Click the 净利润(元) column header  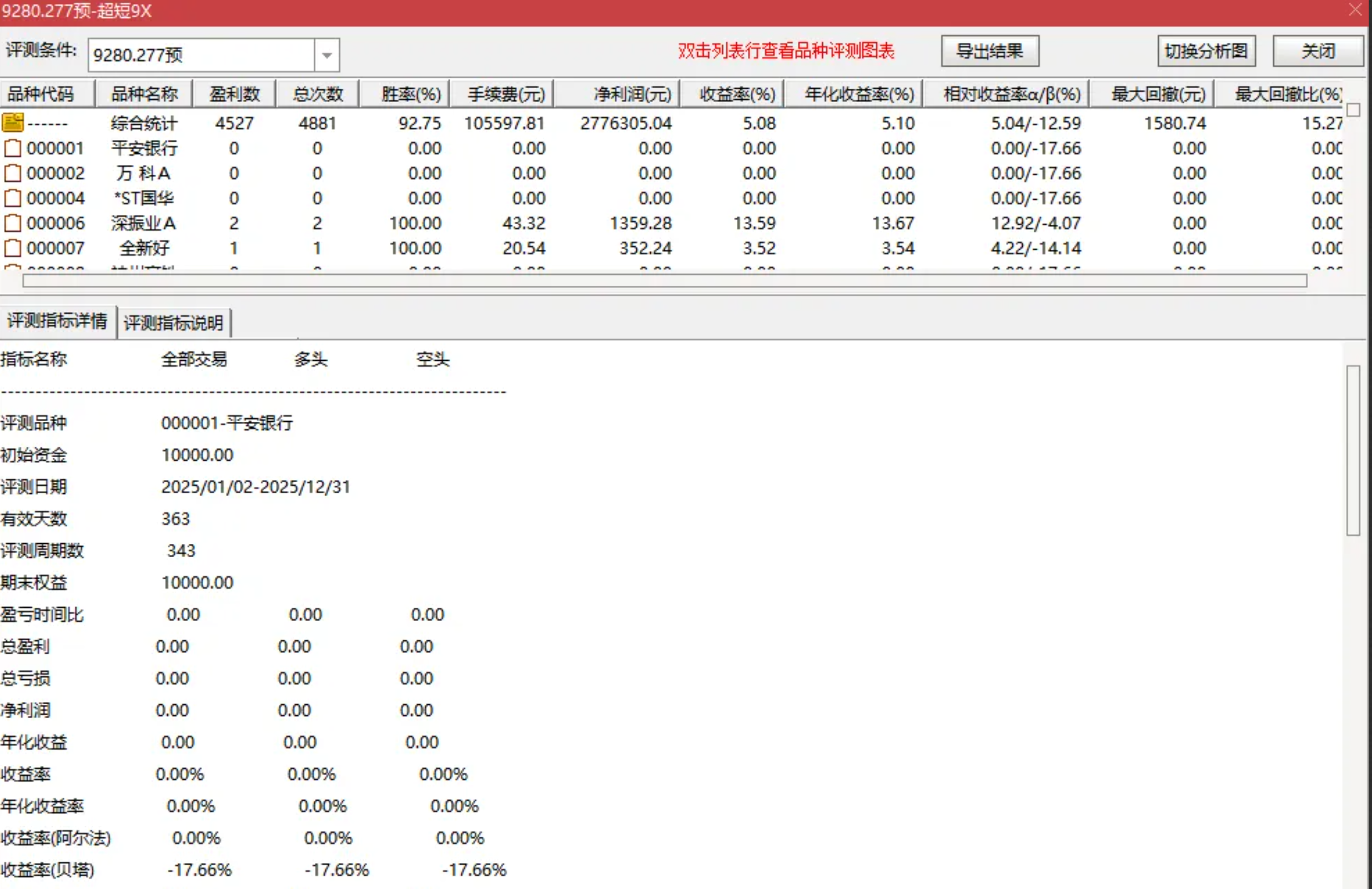632,93
